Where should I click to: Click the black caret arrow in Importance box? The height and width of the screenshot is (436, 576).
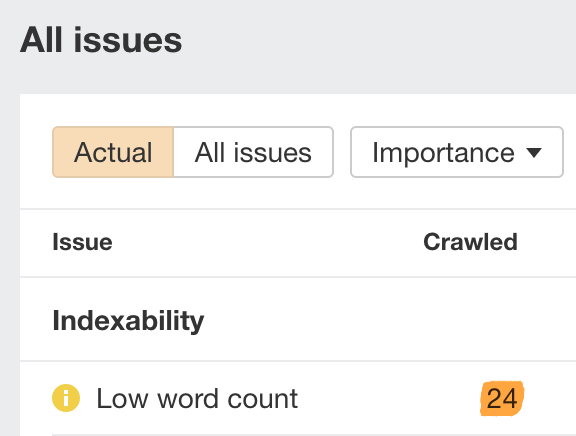[534, 152]
